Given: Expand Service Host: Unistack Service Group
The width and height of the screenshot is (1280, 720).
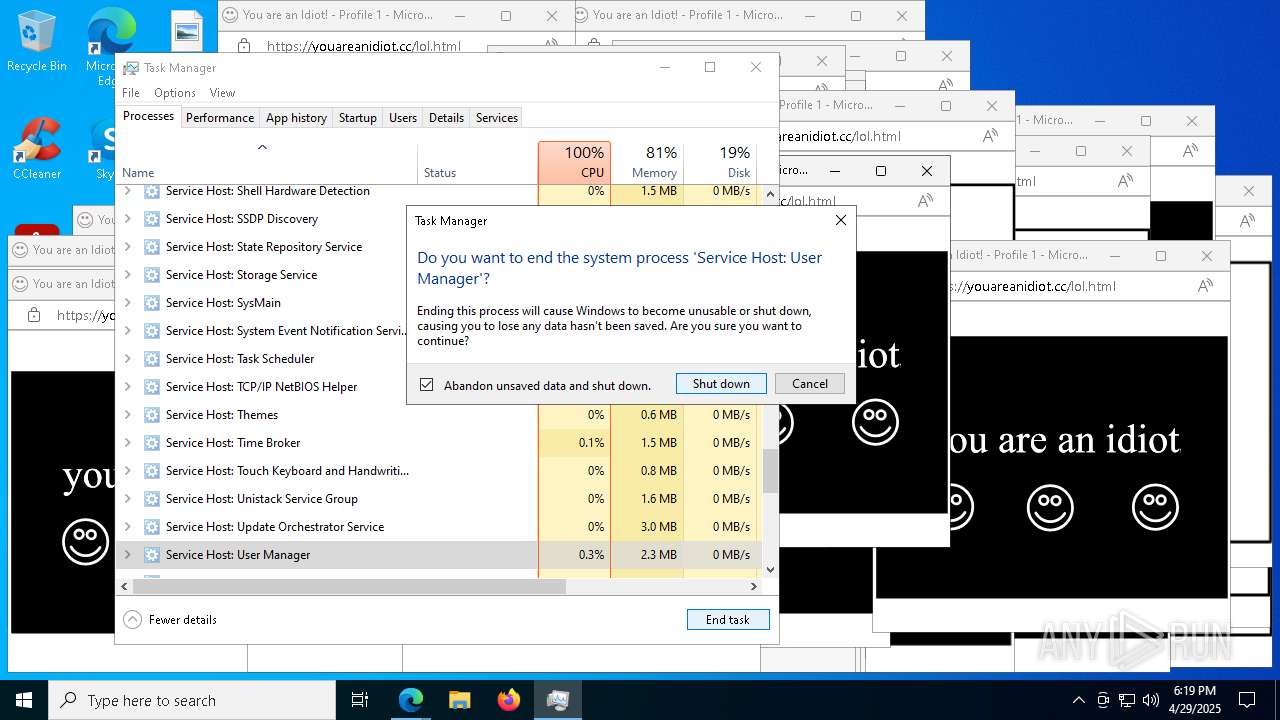Looking at the screenshot, I should pyautogui.click(x=127, y=499).
